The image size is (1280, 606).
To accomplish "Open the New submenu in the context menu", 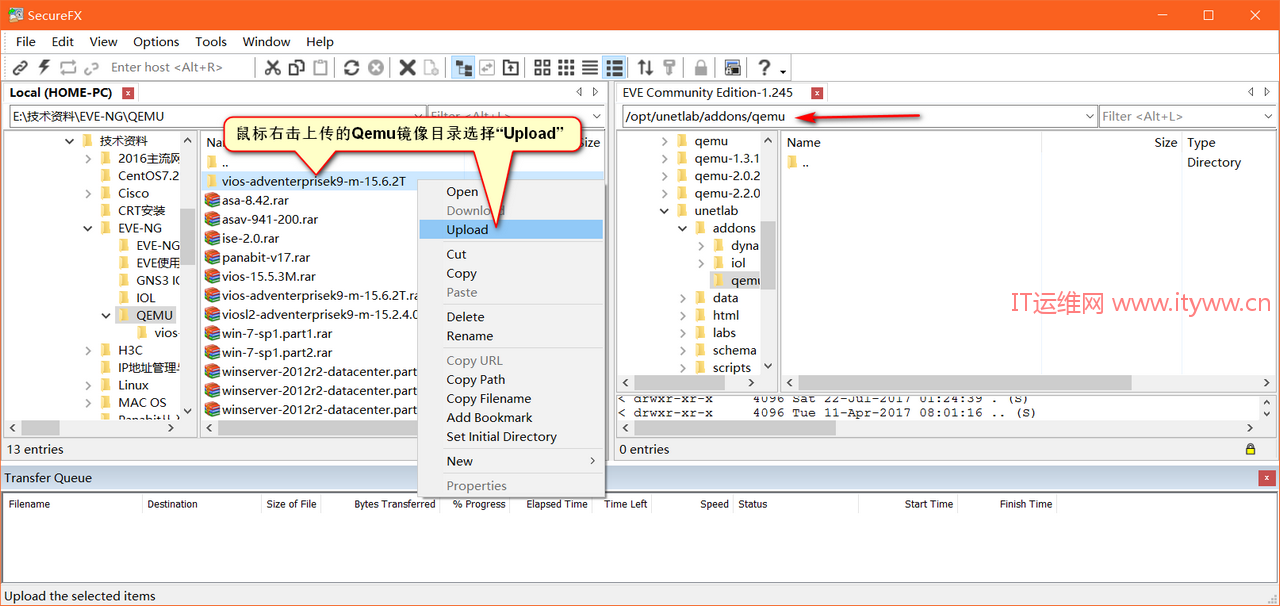I will pos(510,461).
